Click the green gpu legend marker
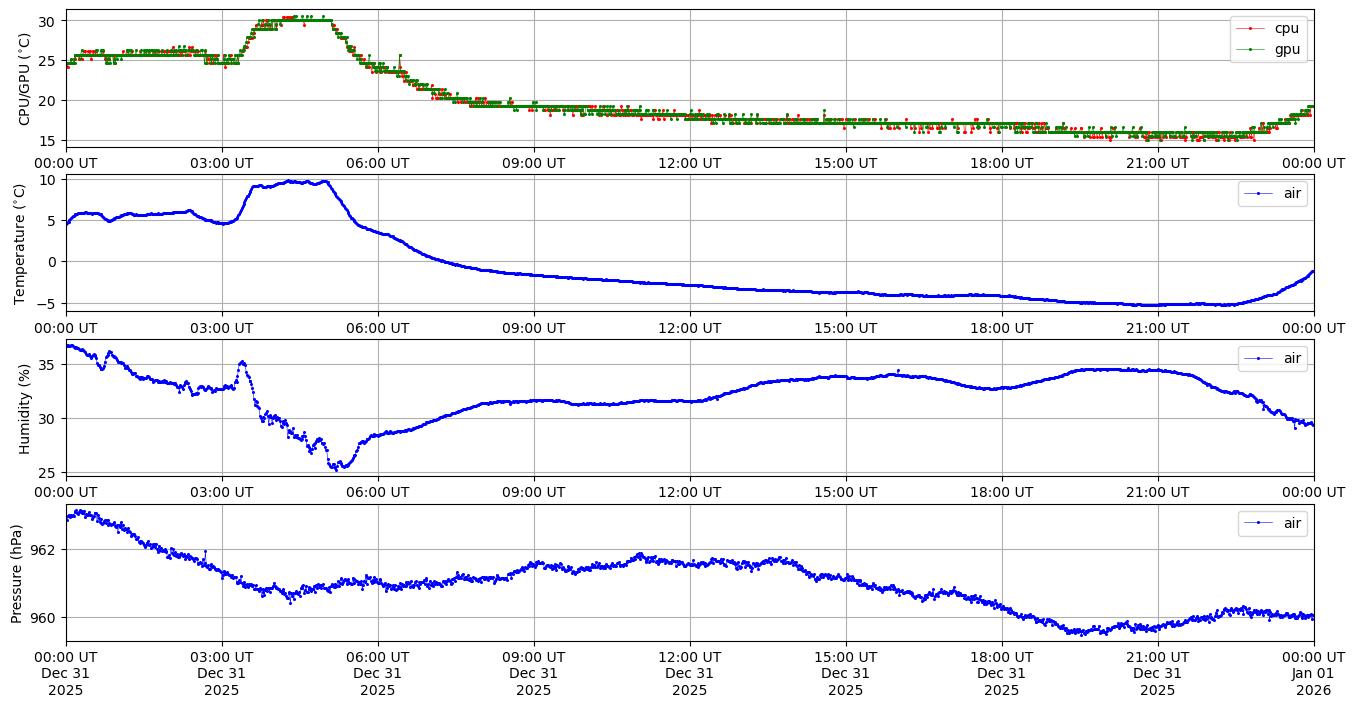Viewport: 1355px width, 707px height. point(1250,48)
